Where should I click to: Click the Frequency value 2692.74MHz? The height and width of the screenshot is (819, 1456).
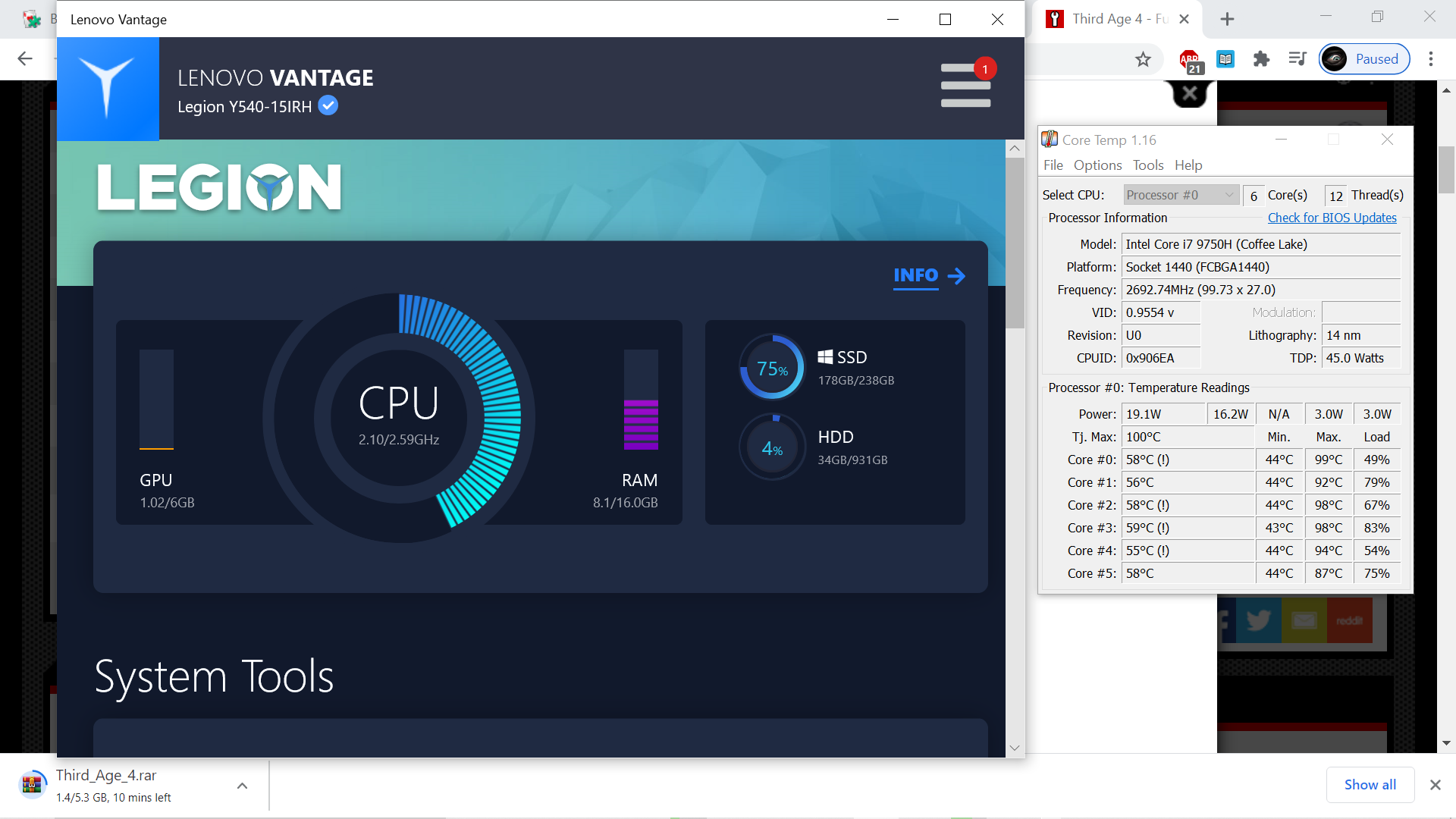click(x=1260, y=290)
